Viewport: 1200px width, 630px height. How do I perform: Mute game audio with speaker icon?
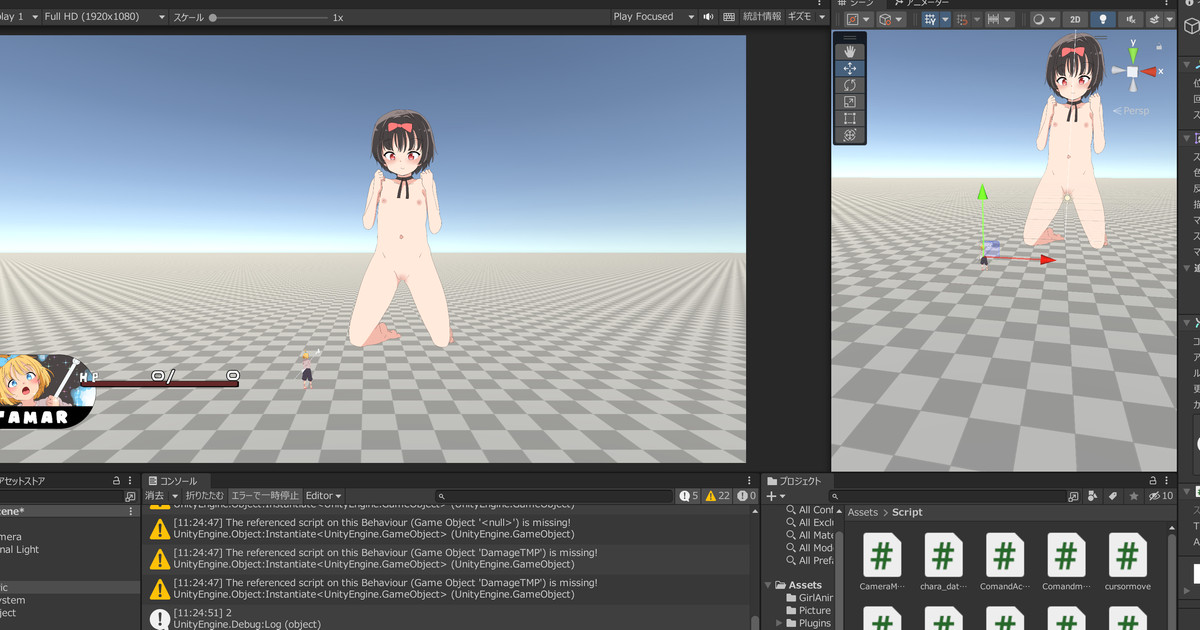[x=708, y=17]
